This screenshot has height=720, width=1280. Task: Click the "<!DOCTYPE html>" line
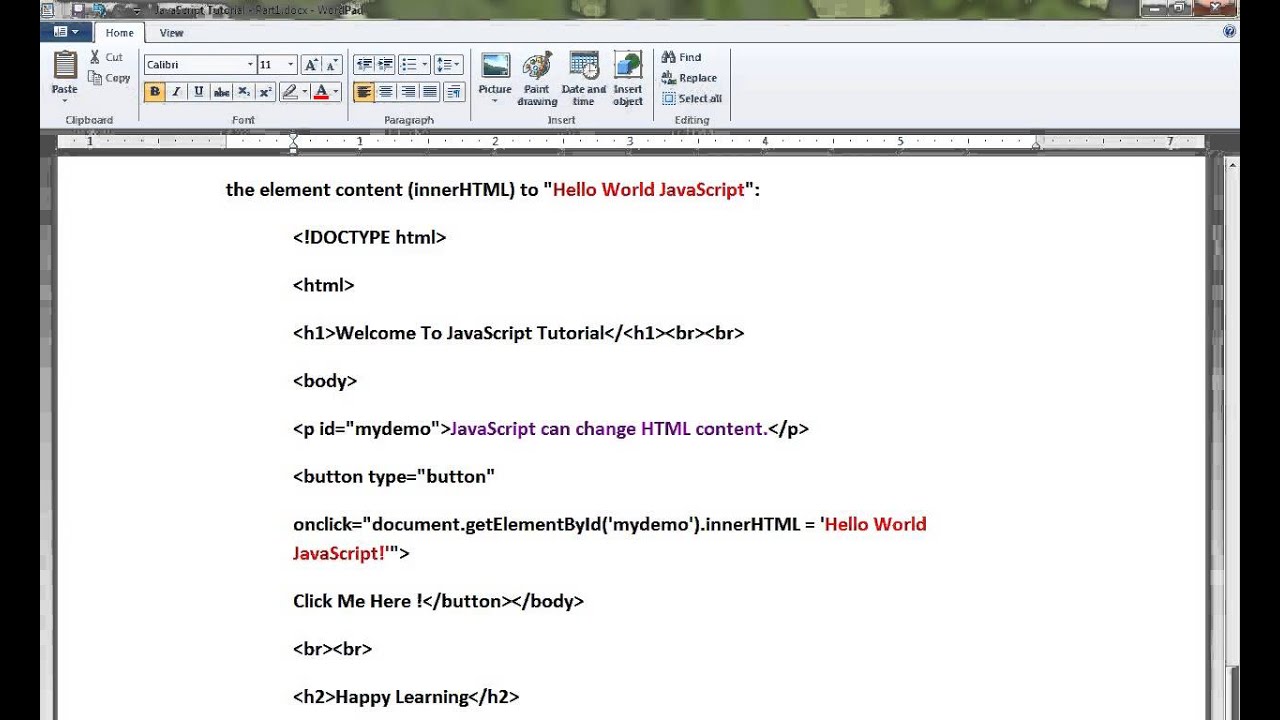point(369,237)
